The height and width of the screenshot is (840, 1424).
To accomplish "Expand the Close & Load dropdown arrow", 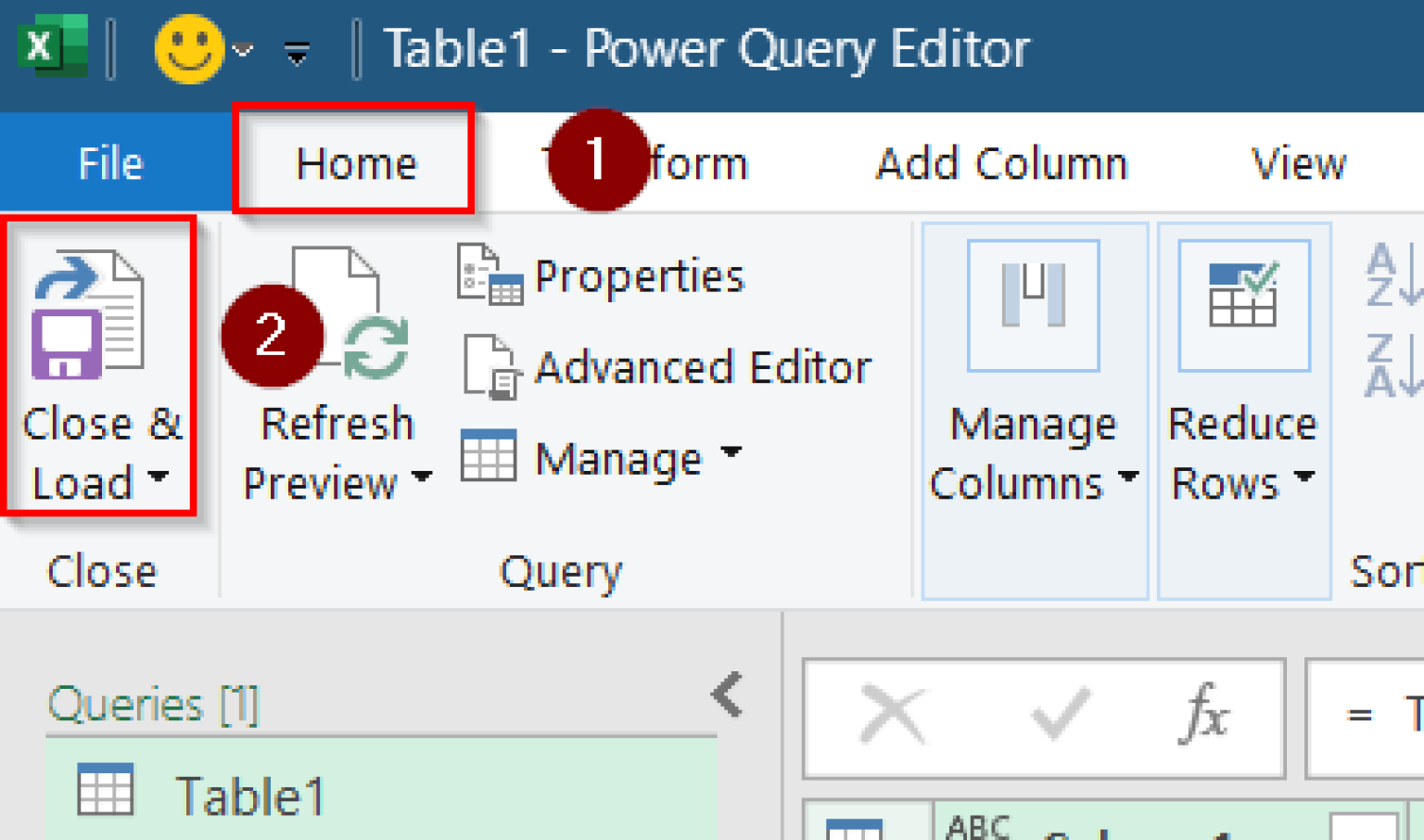I will tap(159, 477).
